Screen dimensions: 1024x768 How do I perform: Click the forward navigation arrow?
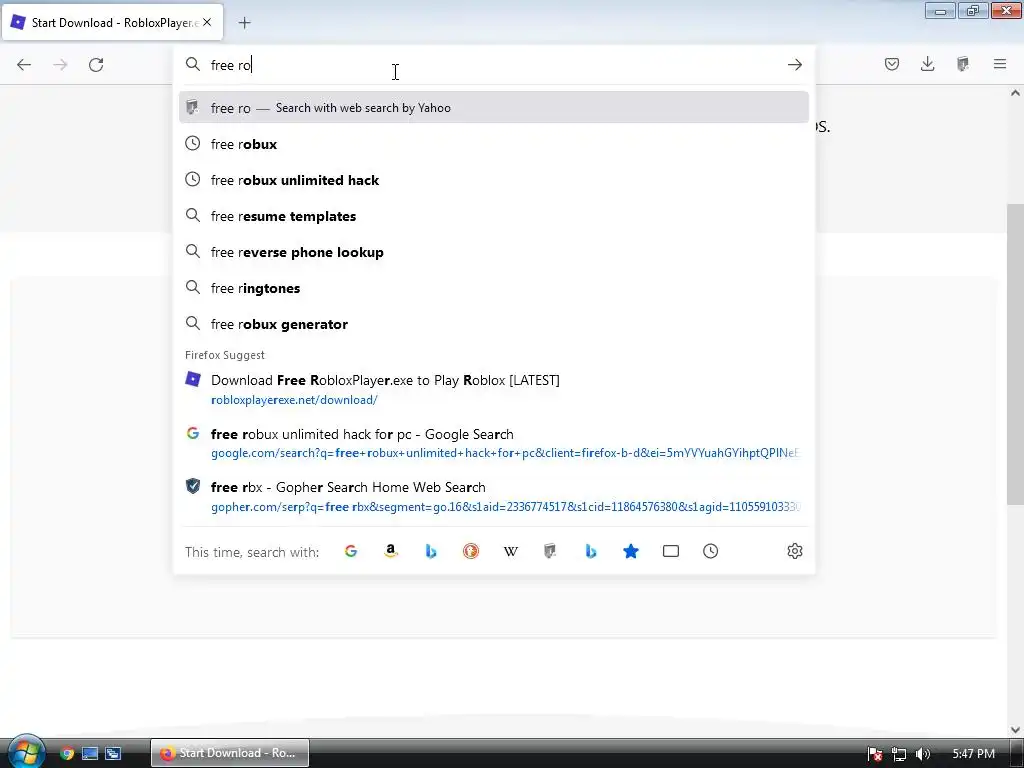click(x=60, y=65)
